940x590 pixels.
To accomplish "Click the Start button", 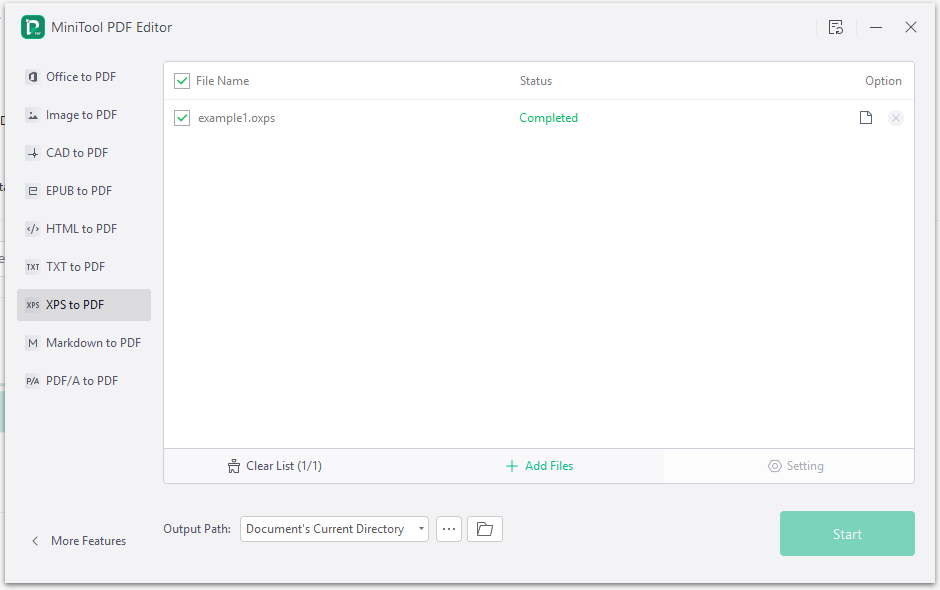I will (847, 534).
